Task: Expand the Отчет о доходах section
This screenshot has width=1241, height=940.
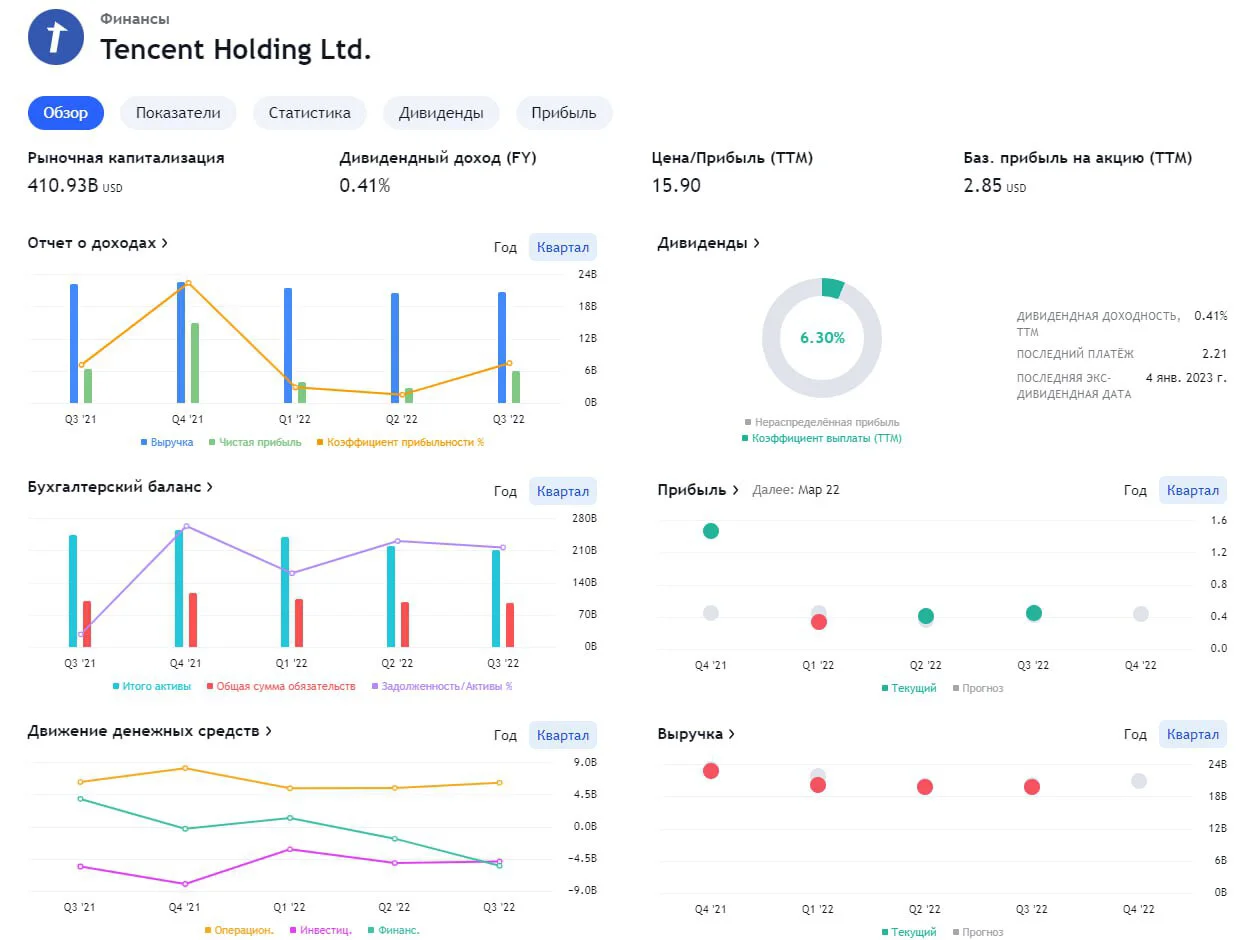Action: click(x=98, y=243)
